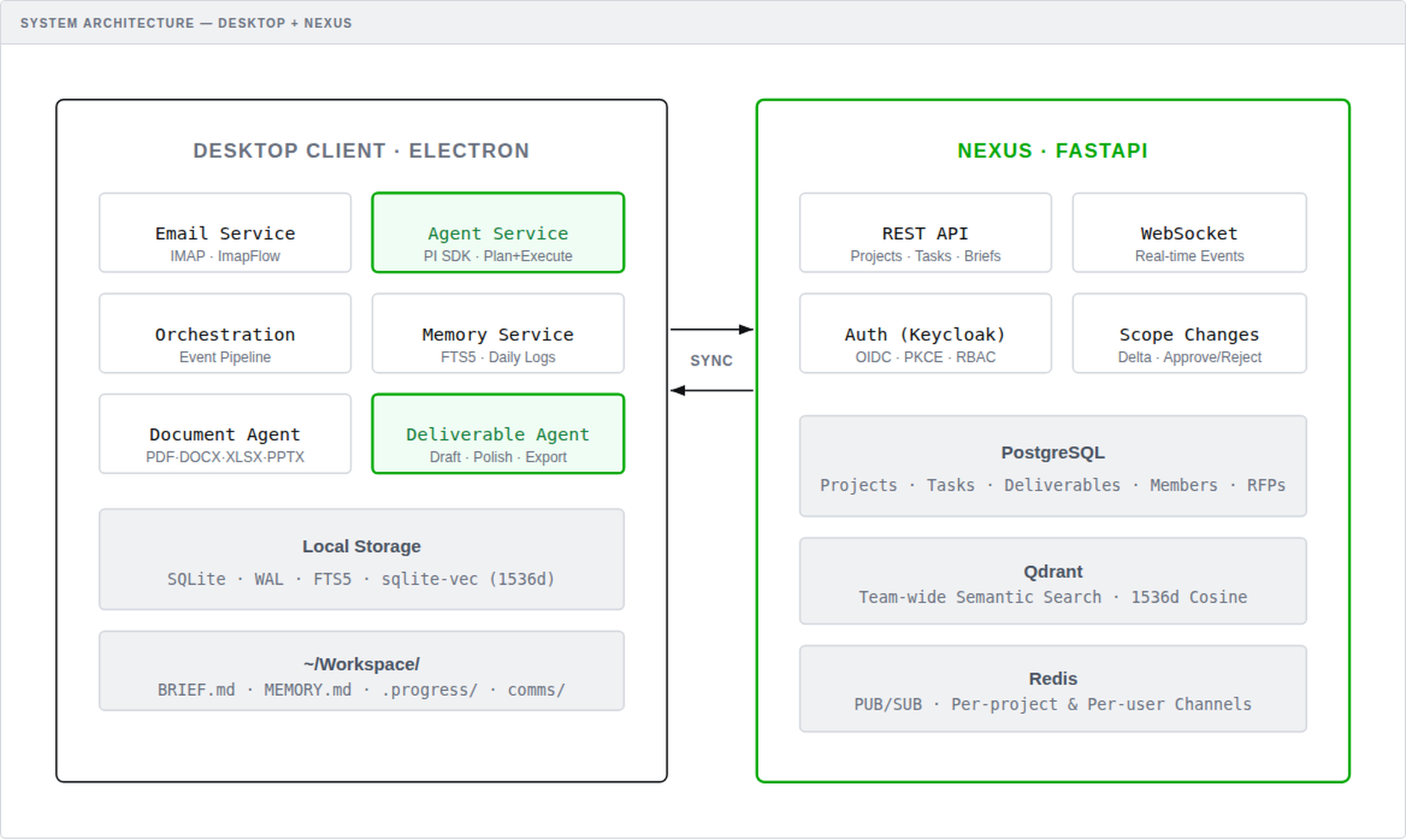Viewport: 1406px width, 840px height.
Task: Click the Auth (Keycloak) component
Action: tap(925, 334)
